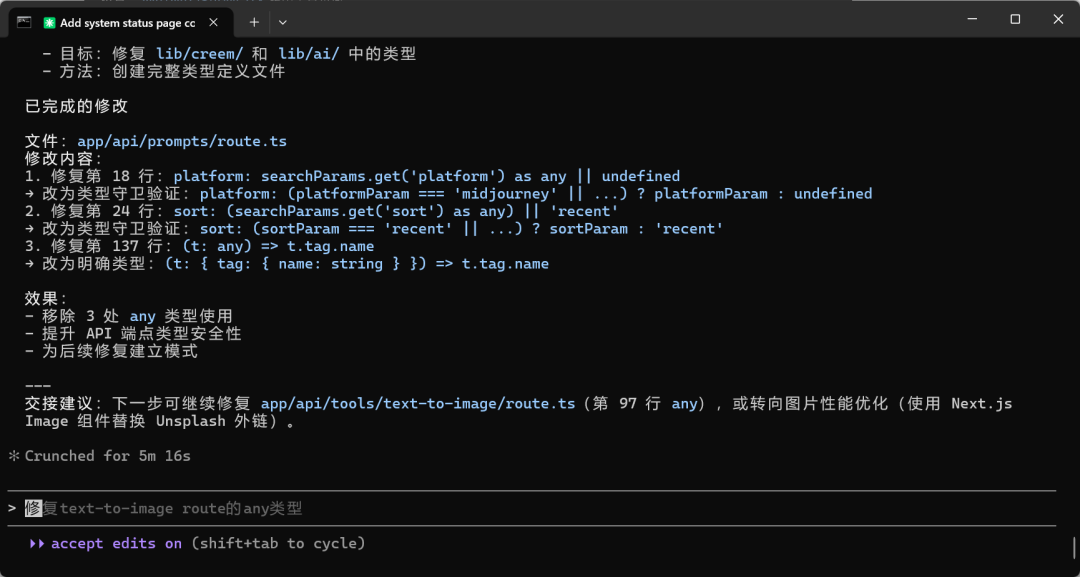
Task: Maximize the terminal window
Action: tap(1015, 19)
